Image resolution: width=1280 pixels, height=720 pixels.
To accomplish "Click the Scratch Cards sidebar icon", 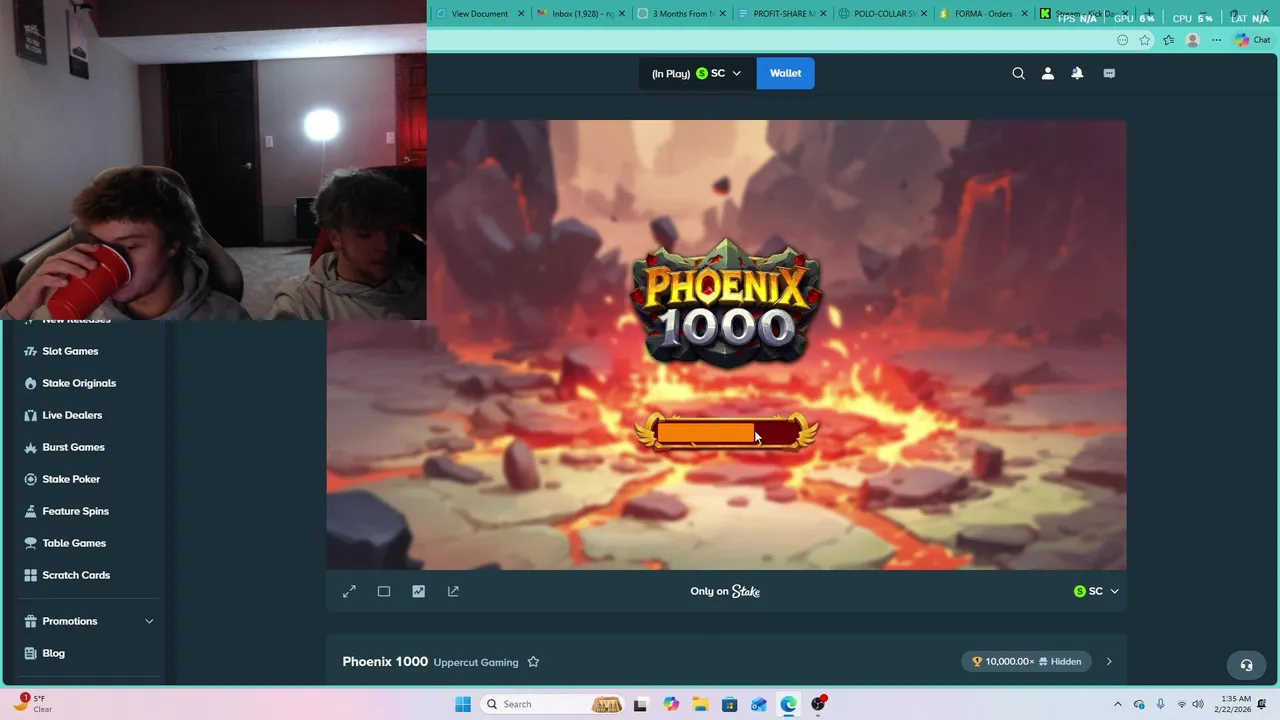I will click(30, 575).
